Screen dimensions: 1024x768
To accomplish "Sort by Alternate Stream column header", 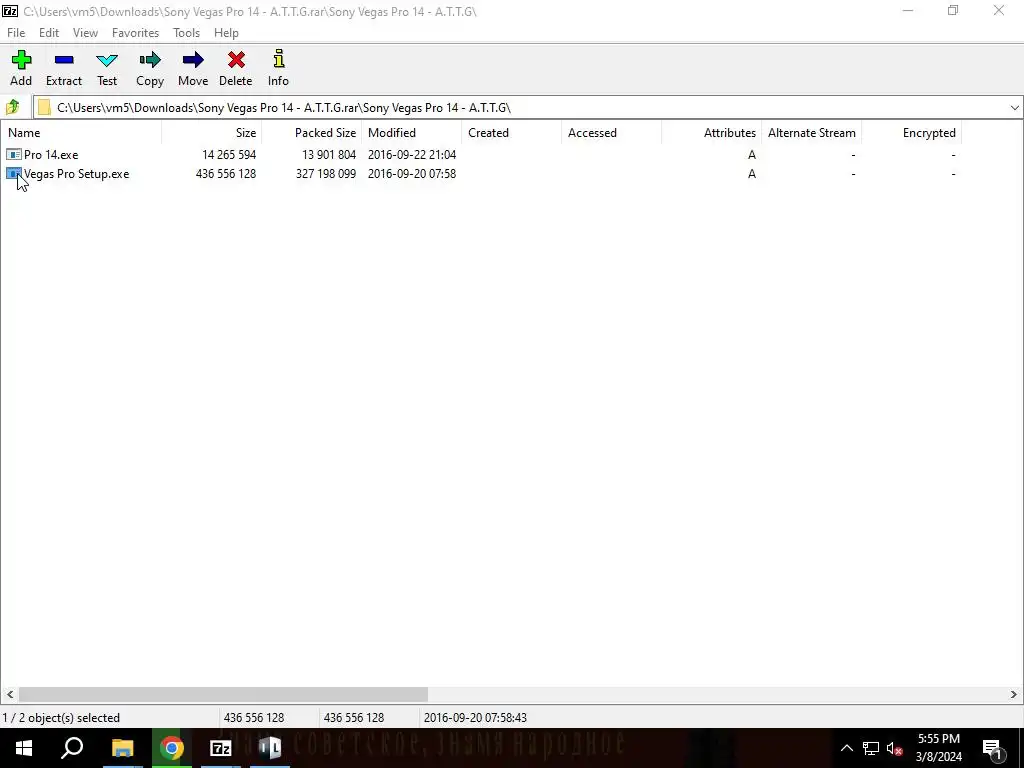I will click(812, 133).
